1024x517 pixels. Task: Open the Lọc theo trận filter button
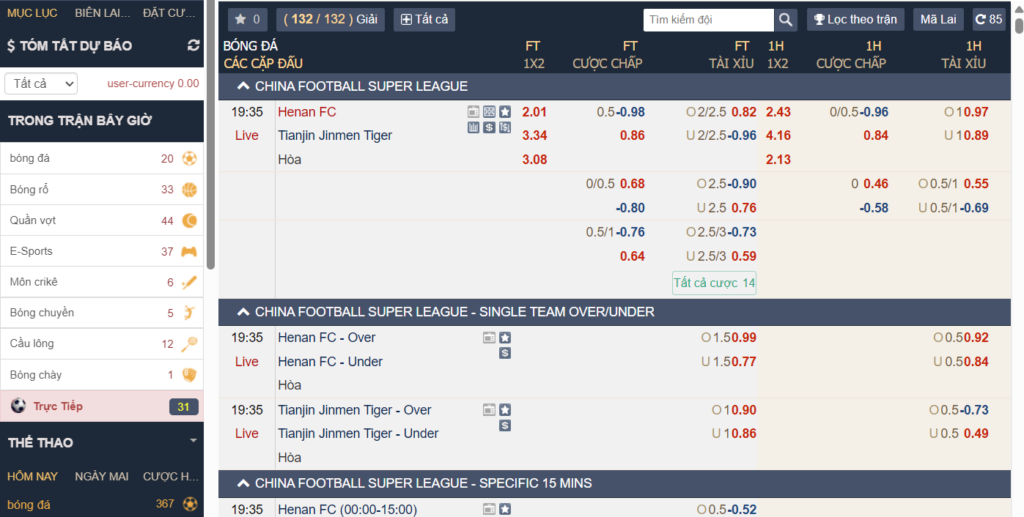pyautogui.click(x=856, y=20)
